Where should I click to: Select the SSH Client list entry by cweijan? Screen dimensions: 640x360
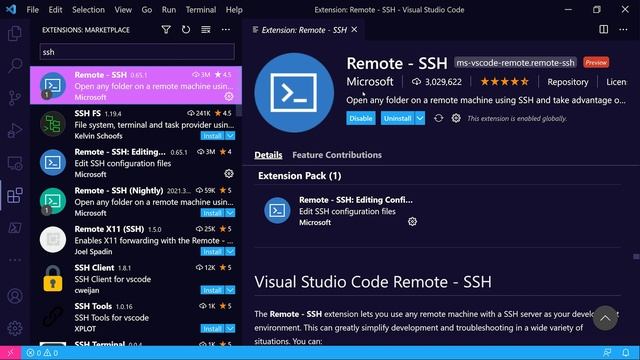(136, 279)
